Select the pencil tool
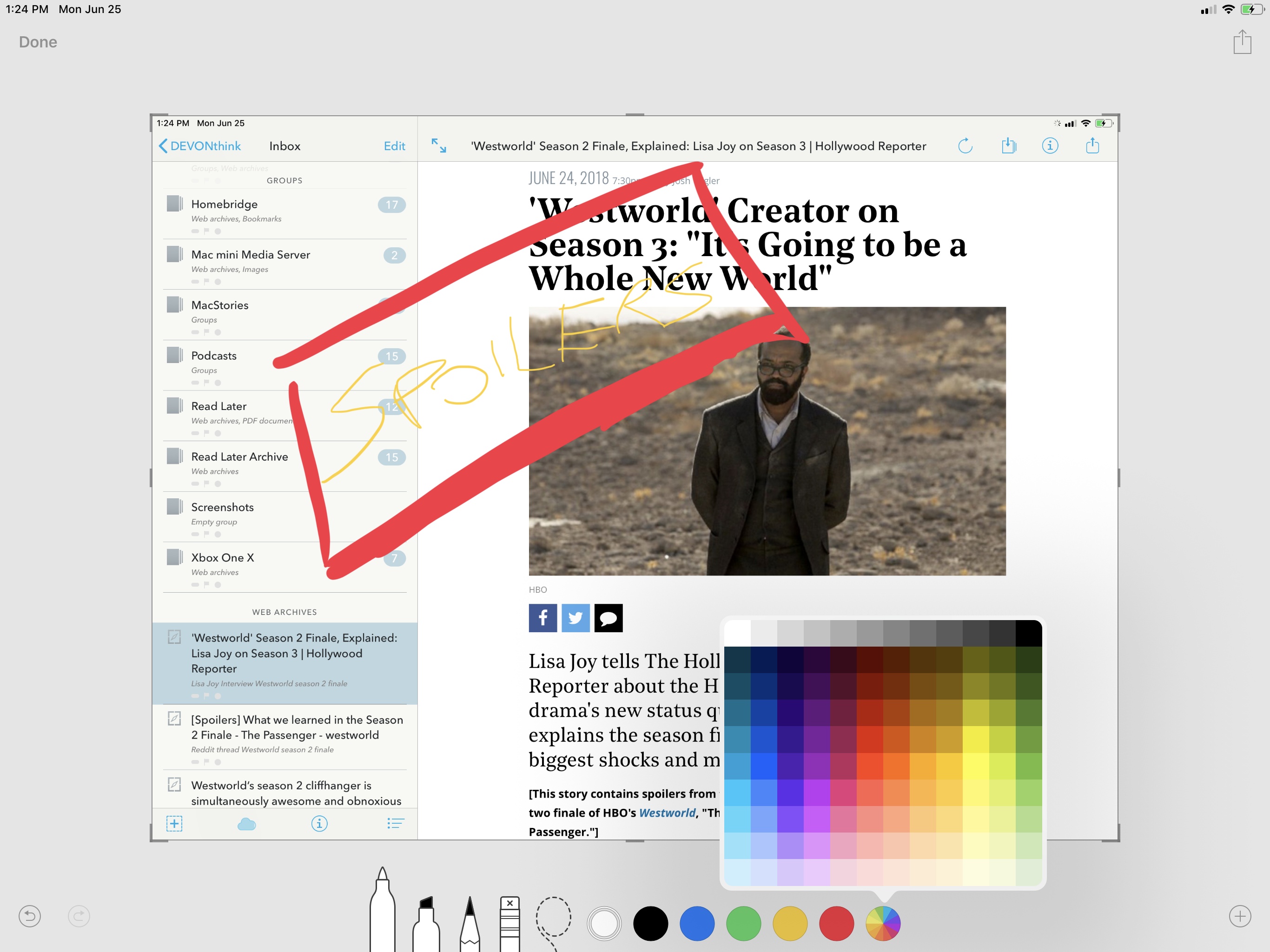 [x=470, y=923]
